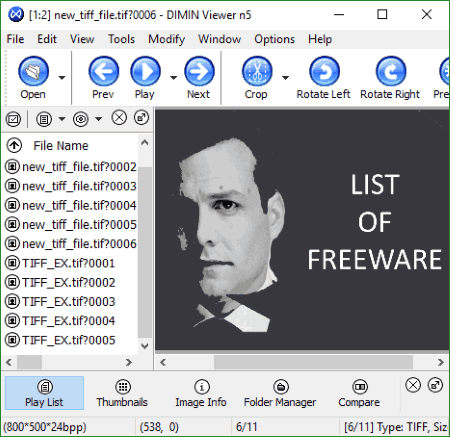Open the list view dropdown arrow
This screenshot has height=437, width=450.
[62, 118]
